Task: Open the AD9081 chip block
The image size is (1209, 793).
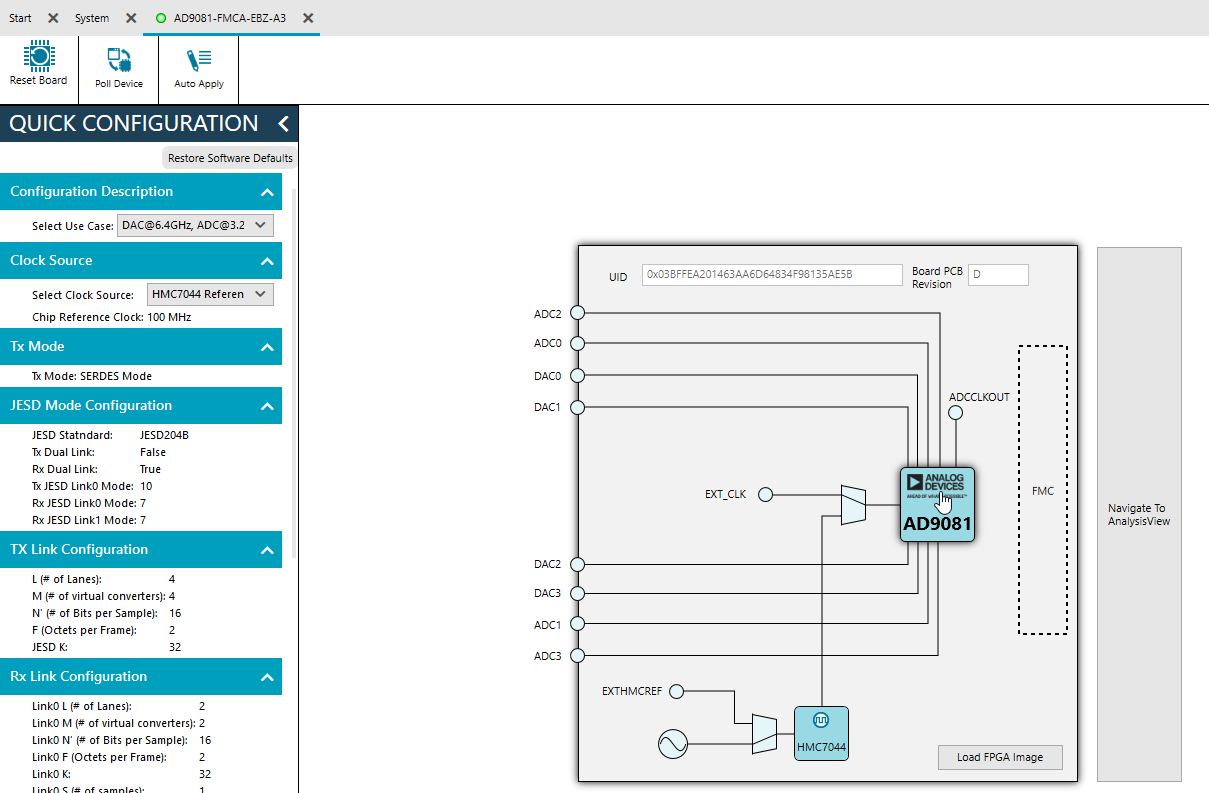Action: point(937,504)
